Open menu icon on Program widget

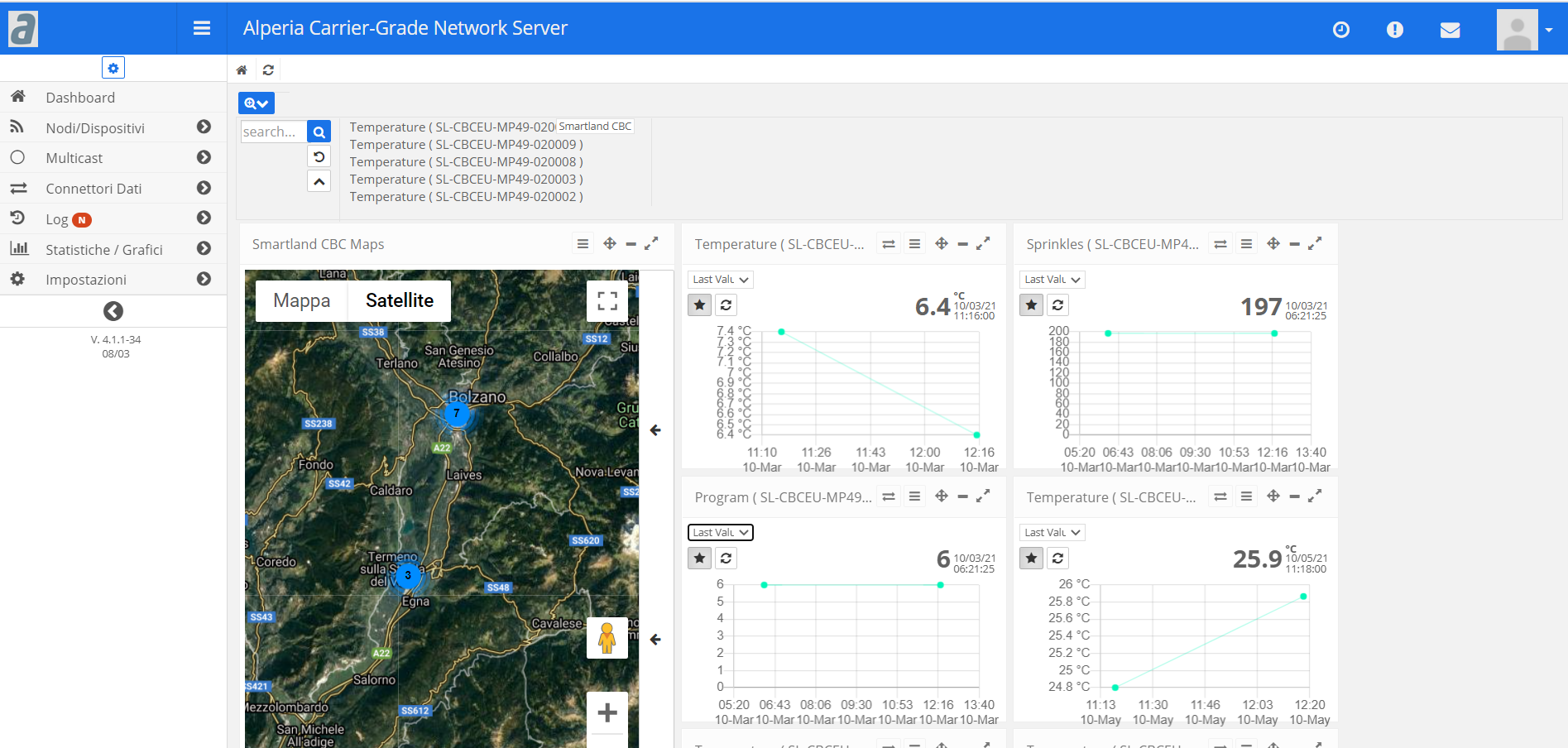click(914, 496)
